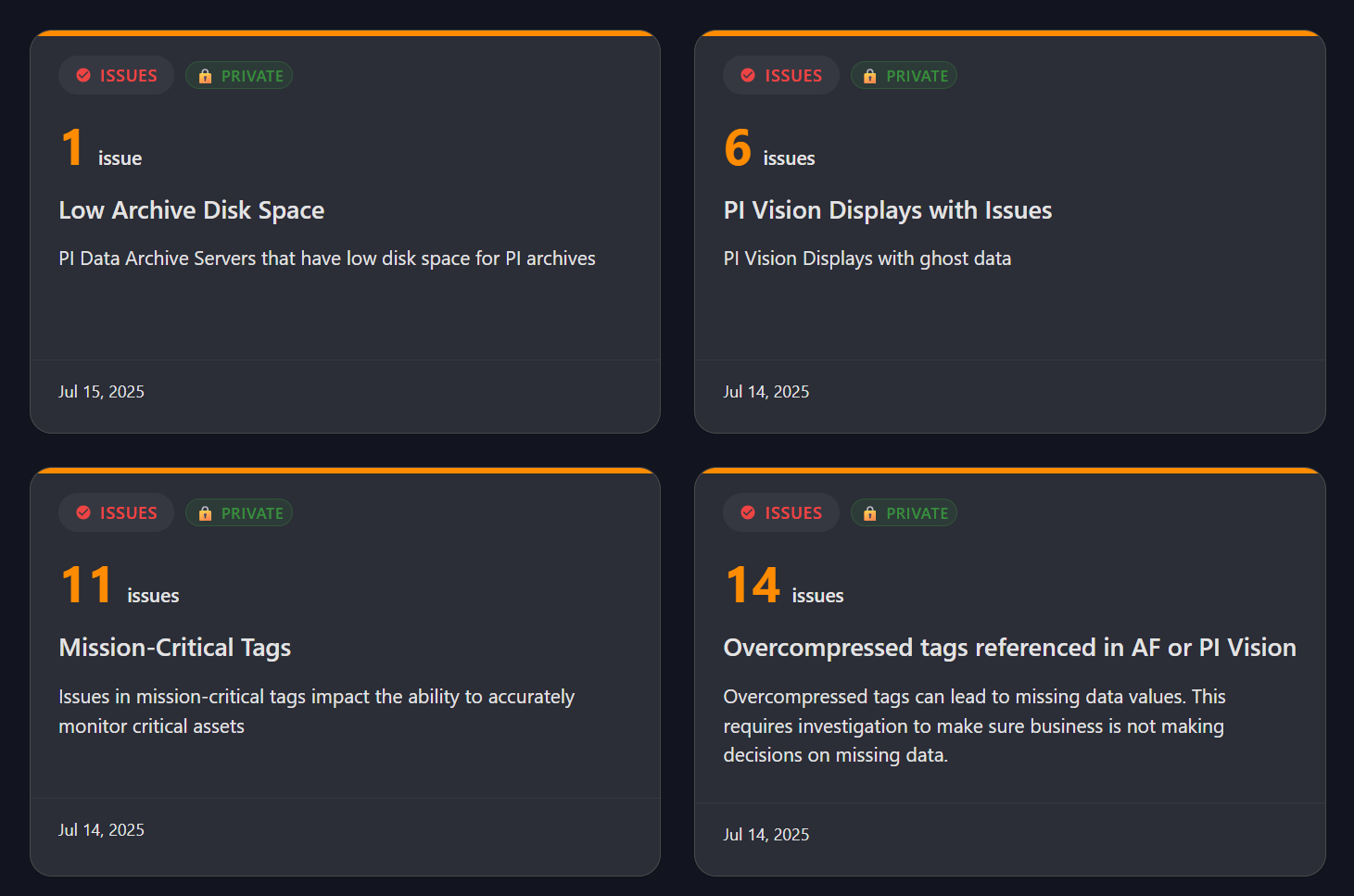The height and width of the screenshot is (896, 1354).
Task: Open the Low Archive Disk Space title
Action: (192, 210)
